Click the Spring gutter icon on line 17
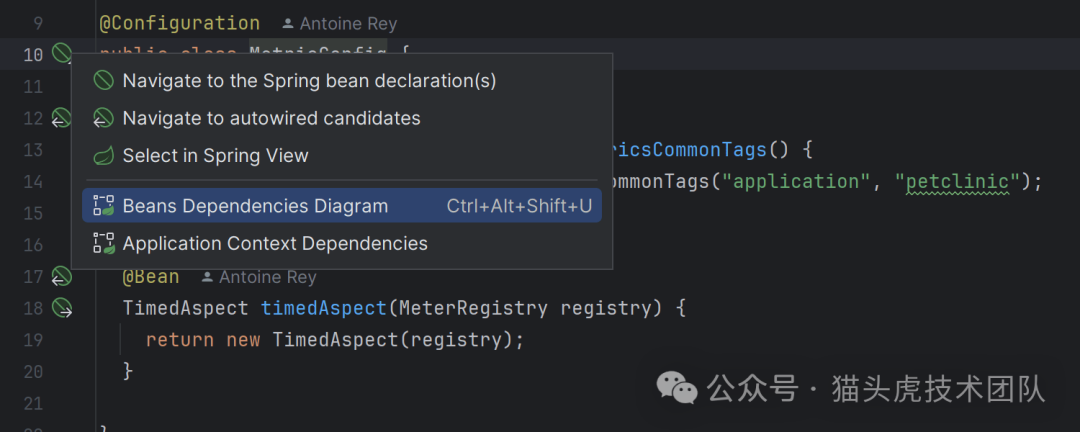The image size is (1080, 432). pos(62,276)
